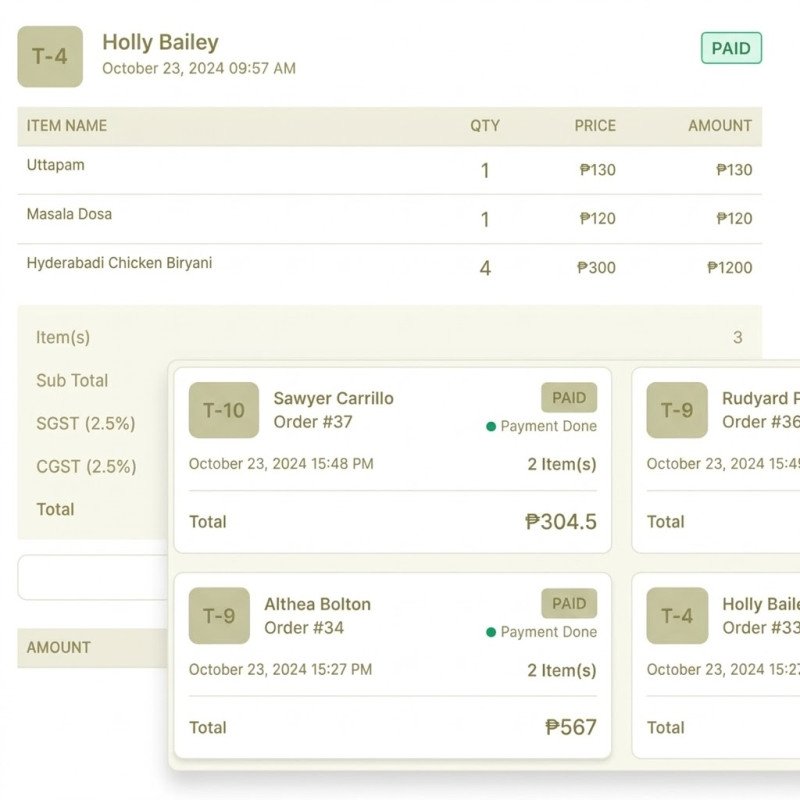Click the ₱120 price for Masala Dosa
The image size is (800, 800).
[x=597, y=218]
